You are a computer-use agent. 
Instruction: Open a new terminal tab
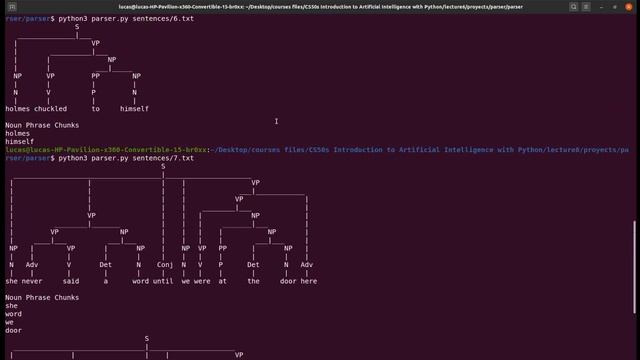12,7
